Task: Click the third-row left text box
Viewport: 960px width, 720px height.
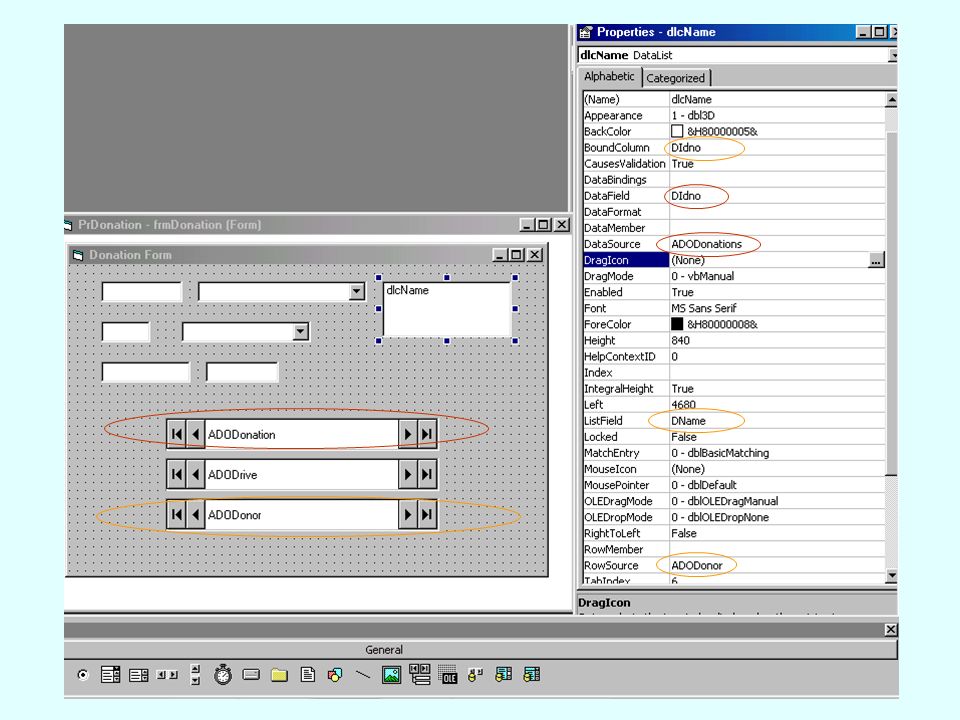Action: click(146, 372)
